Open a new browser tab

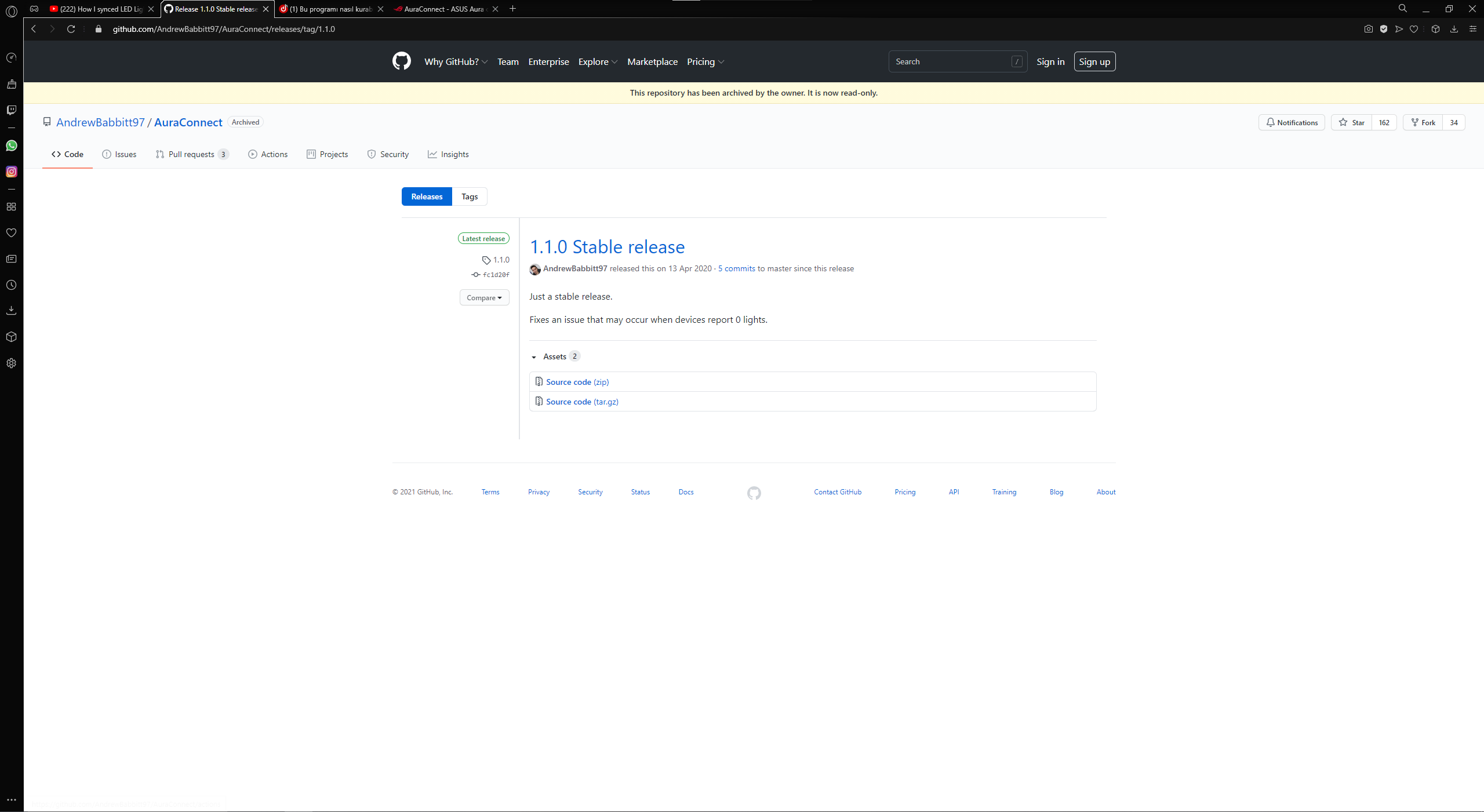point(512,9)
